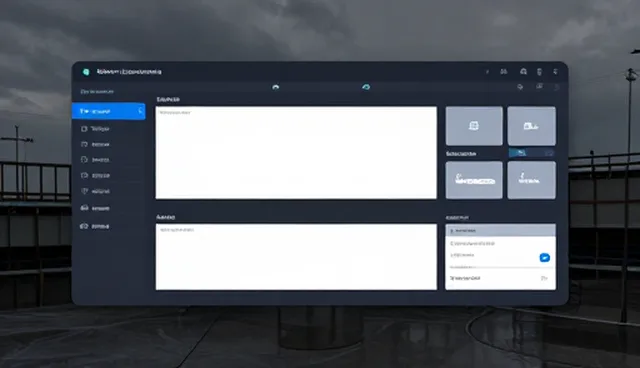Open the top-right gray tile with truck icon
This screenshot has height=368, width=640.
point(531,126)
